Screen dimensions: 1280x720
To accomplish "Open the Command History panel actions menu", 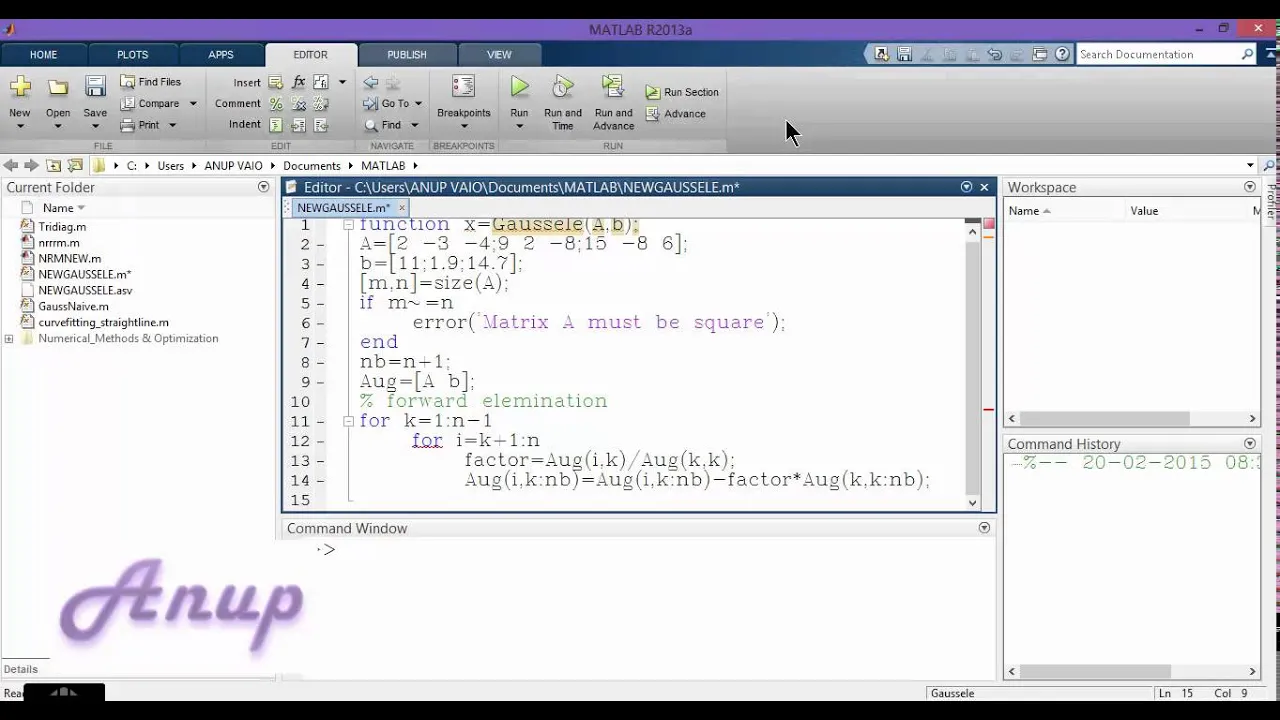I will [1249, 444].
